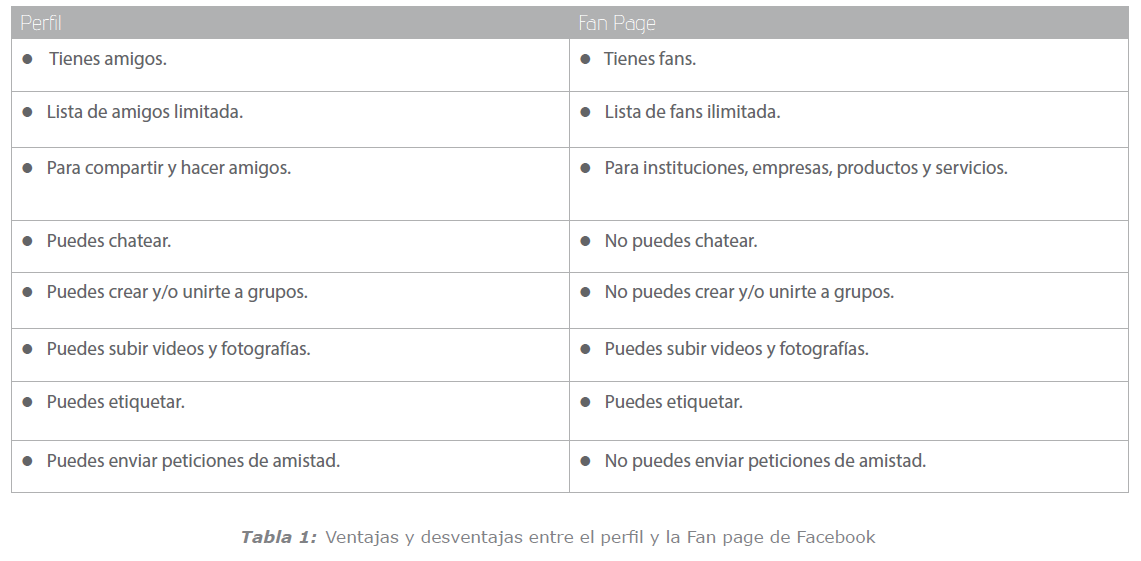Click Perfil column's "Puedes subir videos y fotografías."

coord(178,349)
